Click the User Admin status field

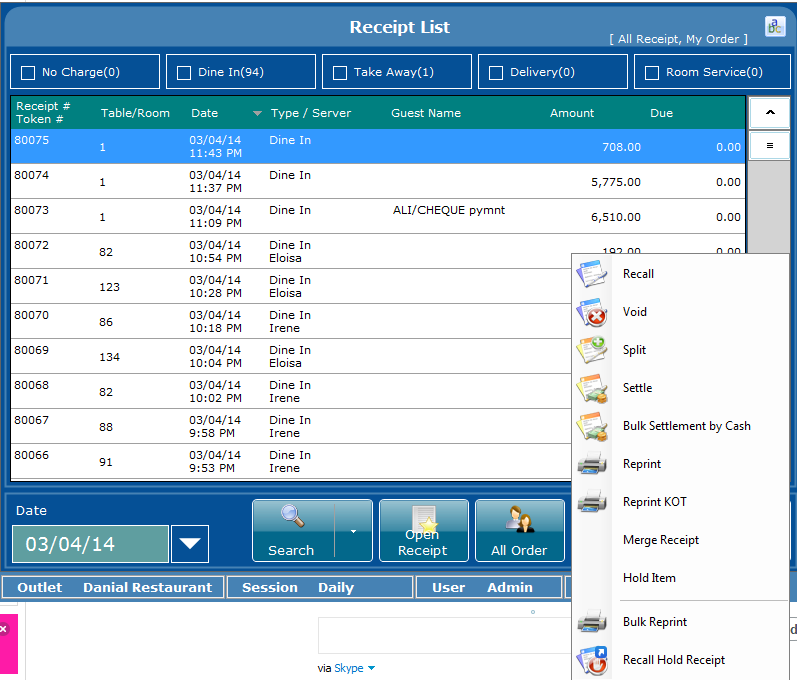click(489, 588)
